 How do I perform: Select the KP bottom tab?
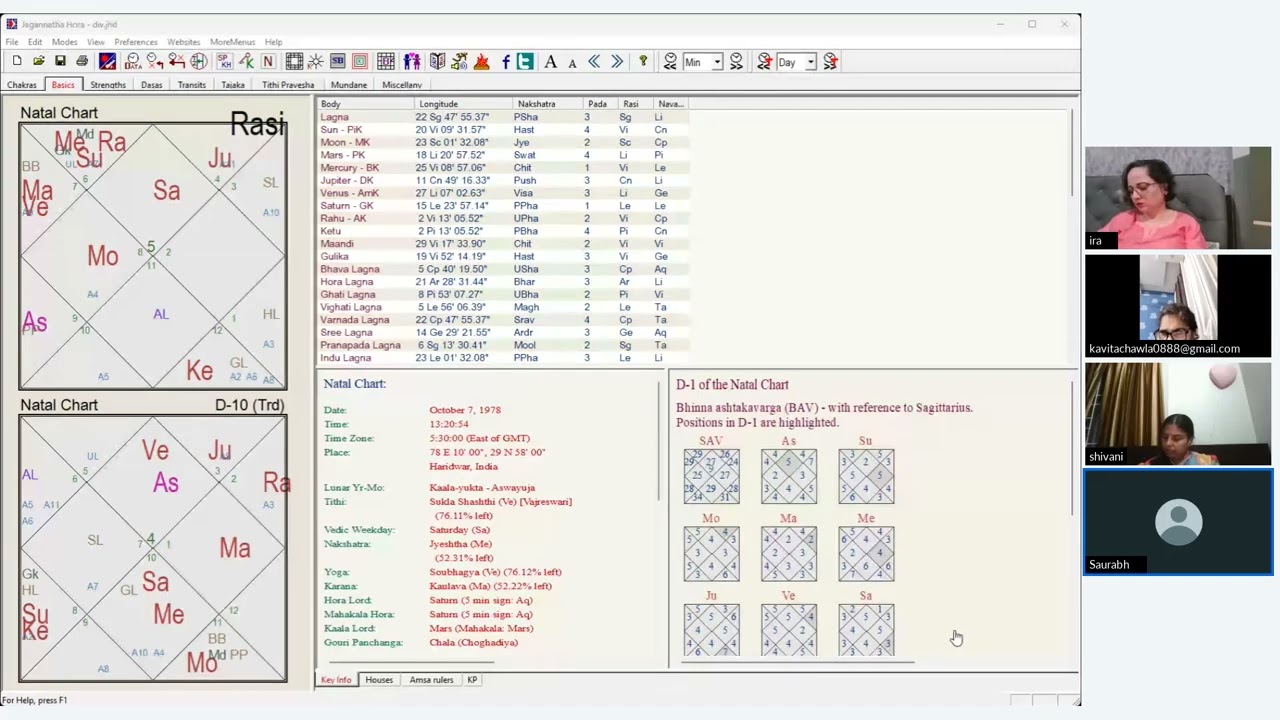472,680
